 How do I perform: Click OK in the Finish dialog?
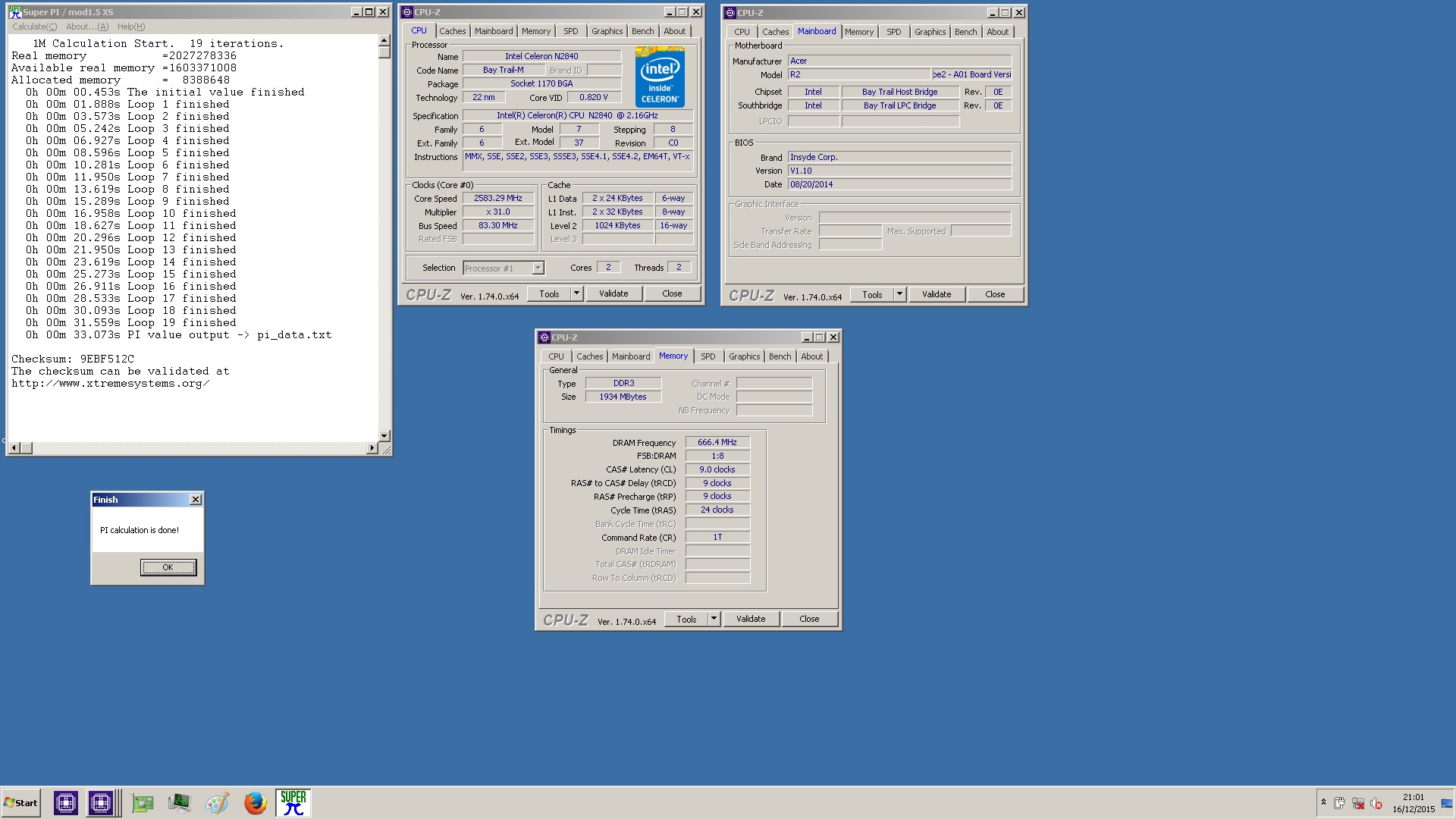[168, 567]
